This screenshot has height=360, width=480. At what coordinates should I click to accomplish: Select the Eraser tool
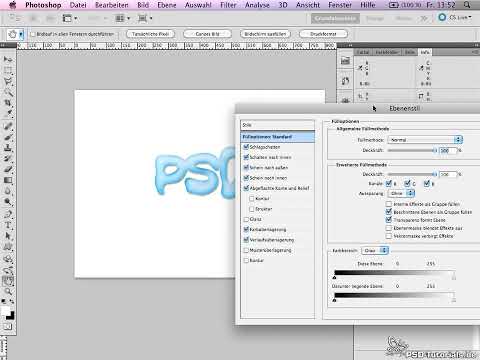(8, 169)
